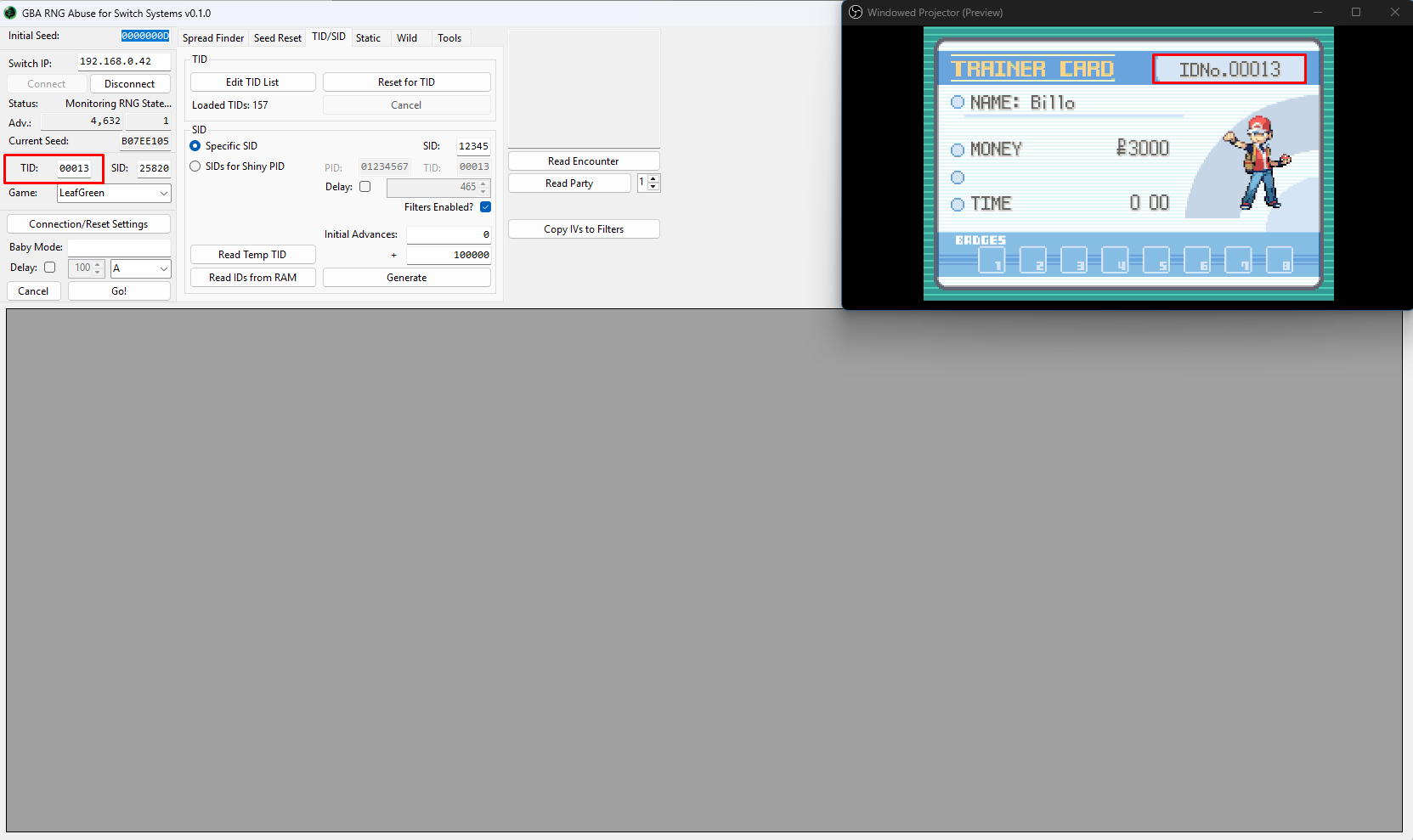Click the Generate button
Image resolution: width=1413 pixels, height=840 pixels.
(x=406, y=278)
